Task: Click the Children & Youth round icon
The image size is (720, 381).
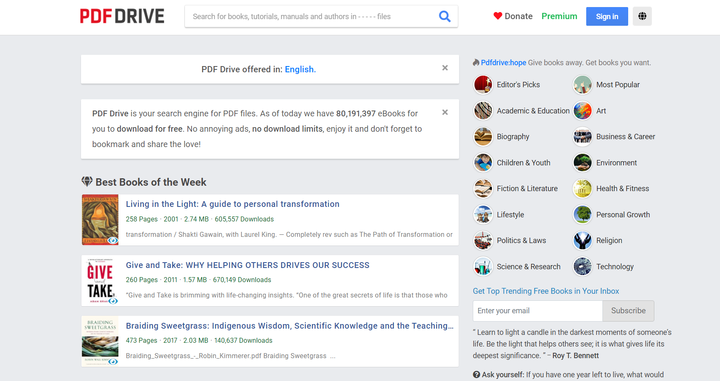Action: click(x=483, y=162)
